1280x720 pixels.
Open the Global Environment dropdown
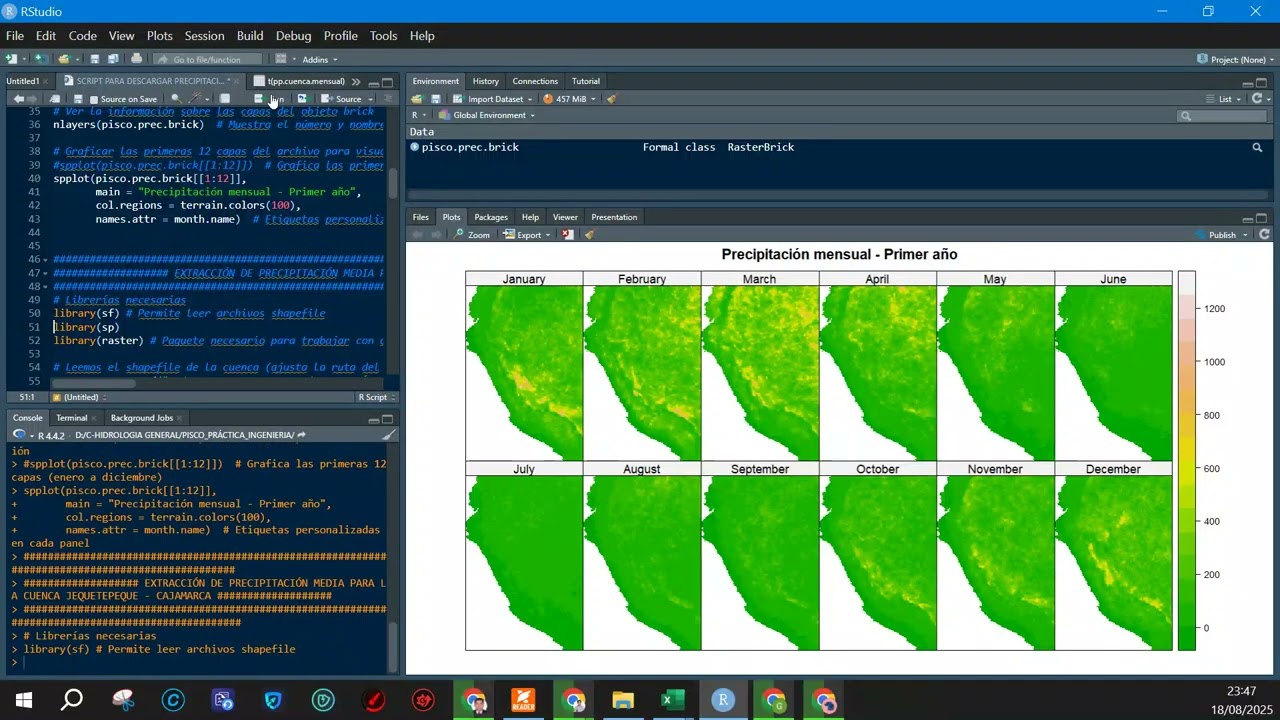[487, 115]
